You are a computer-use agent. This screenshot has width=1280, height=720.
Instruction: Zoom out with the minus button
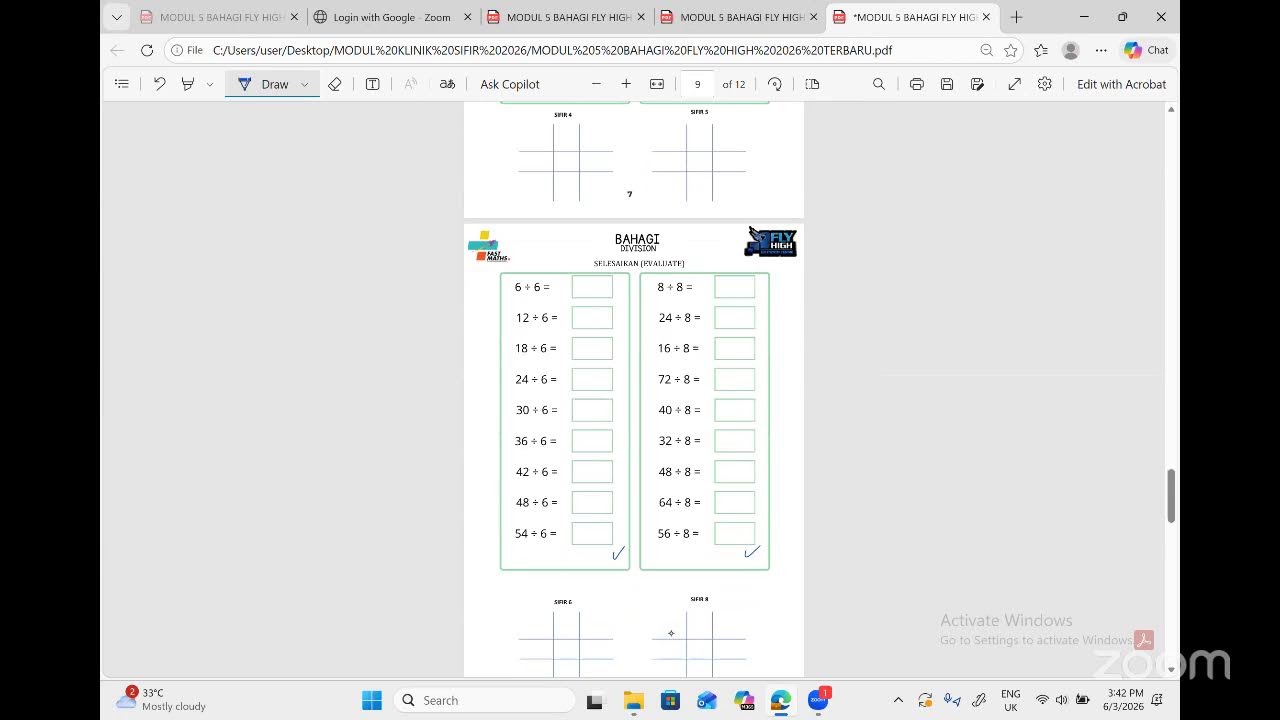coord(596,84)
